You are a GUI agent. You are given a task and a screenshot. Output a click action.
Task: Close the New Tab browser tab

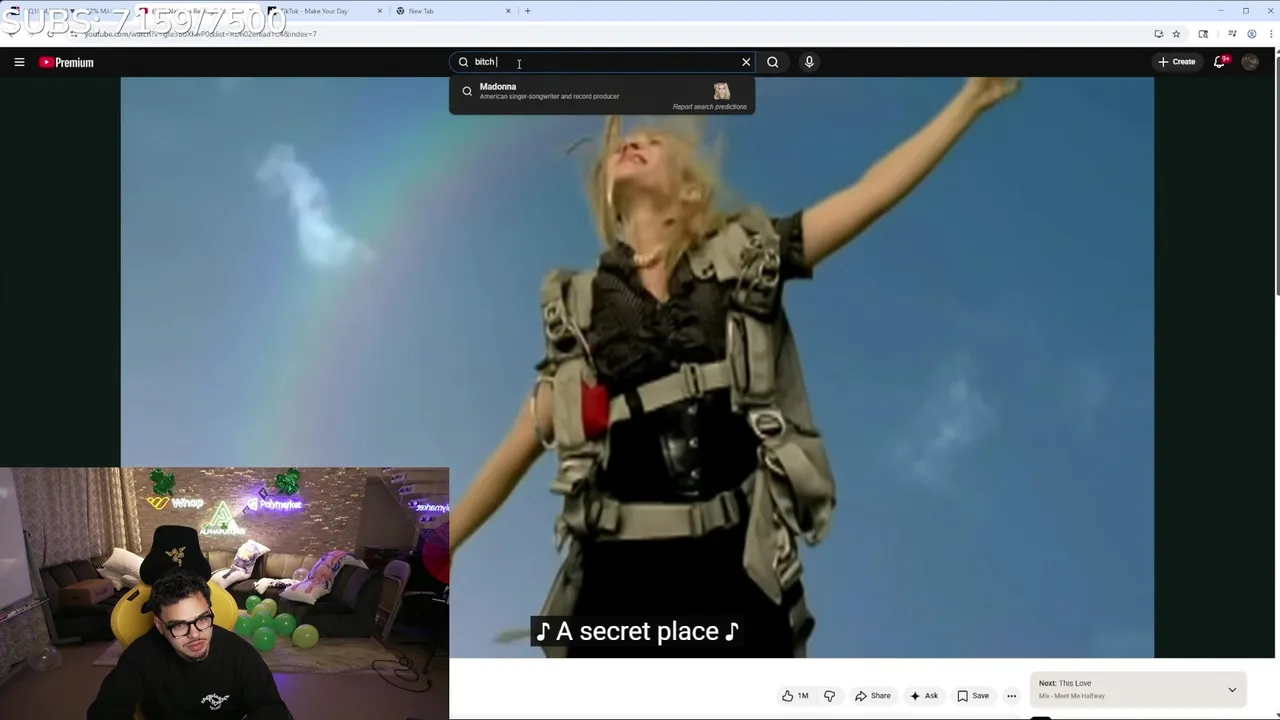tap(508, 11)
